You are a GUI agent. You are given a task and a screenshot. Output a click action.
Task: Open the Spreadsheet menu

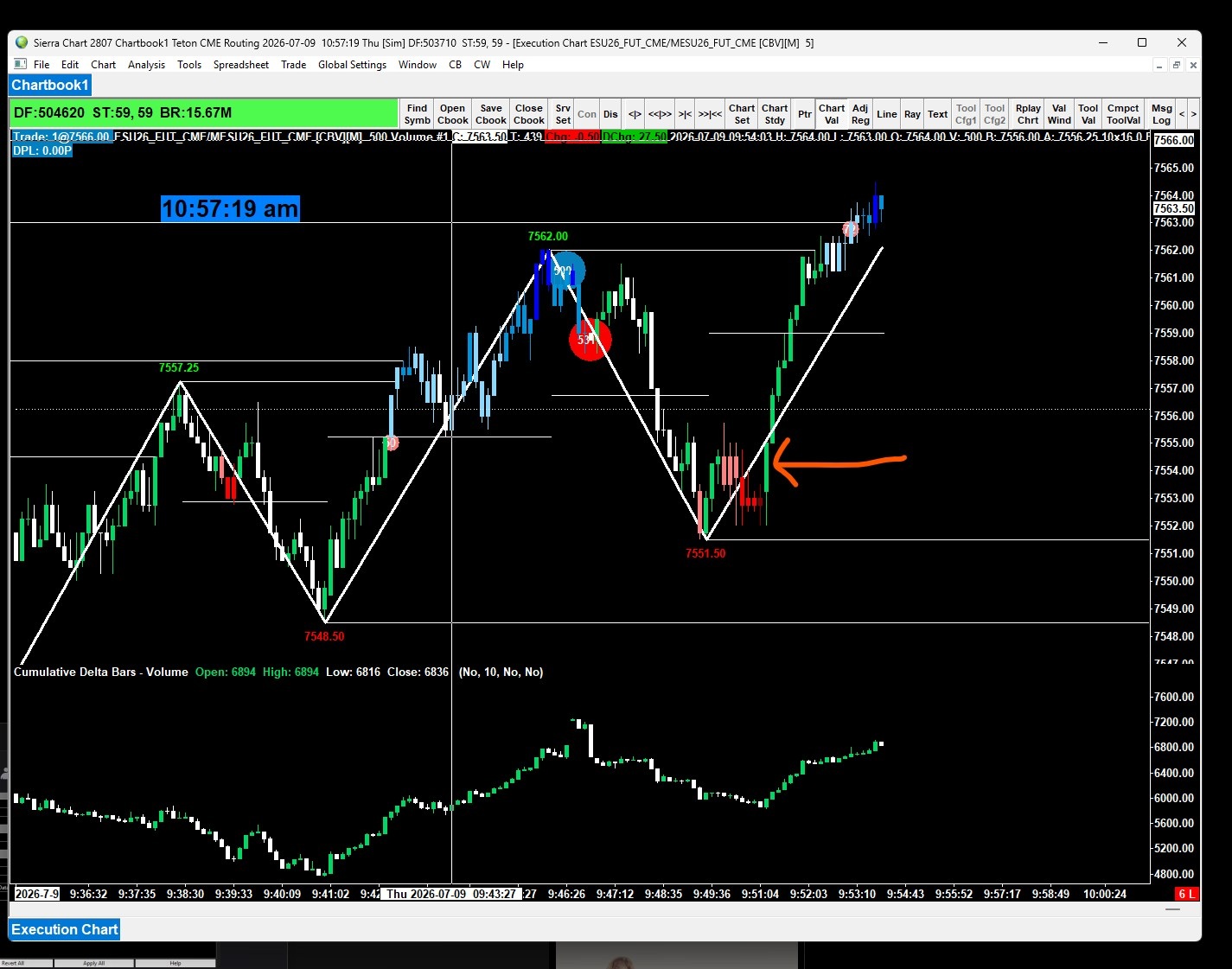pyautogui.click(x=241, y=65)
